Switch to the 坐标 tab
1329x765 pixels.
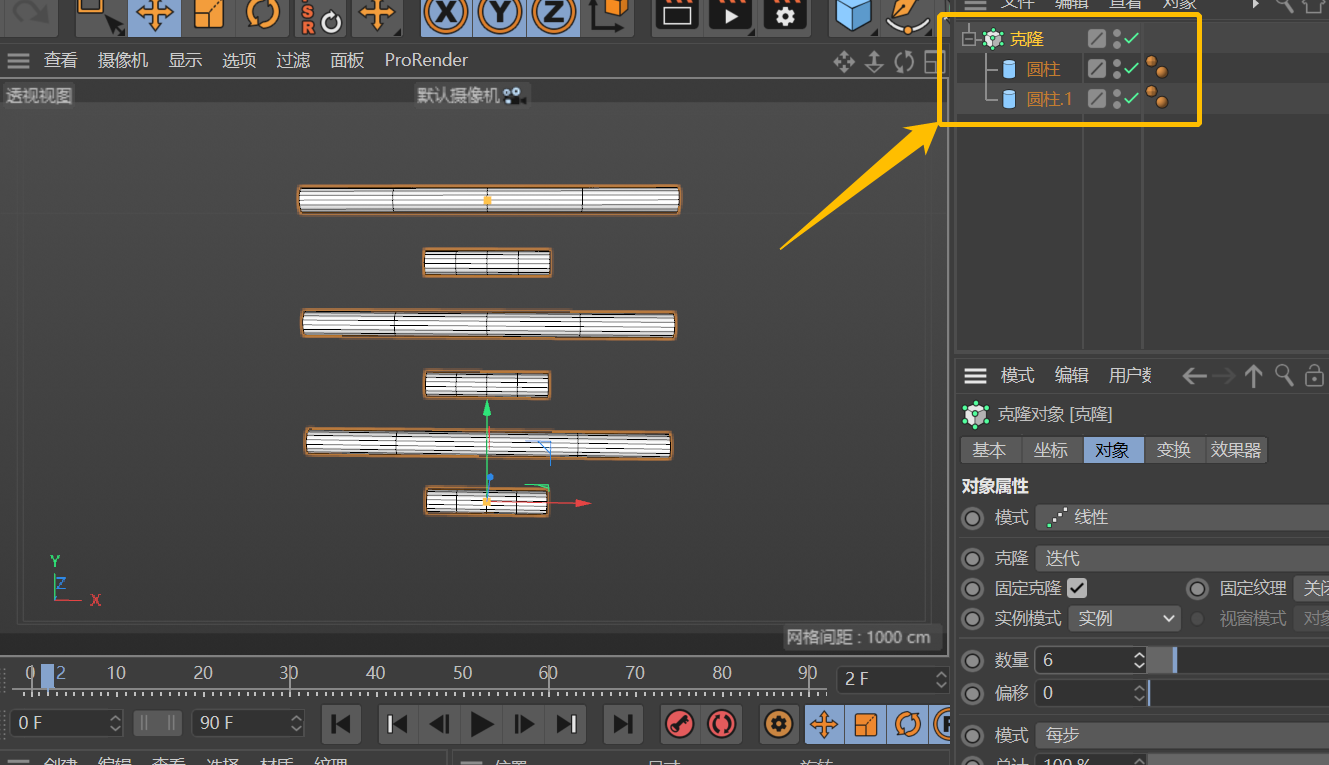tap(1051, 450)
